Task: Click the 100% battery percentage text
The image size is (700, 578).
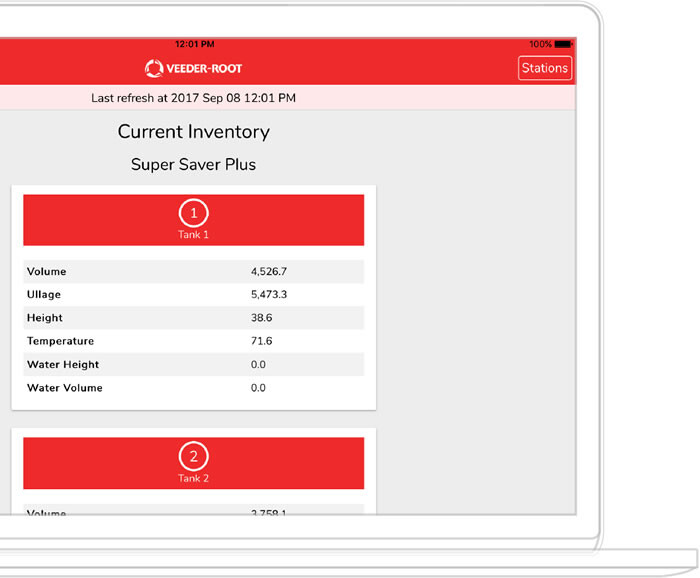Action: point(541,44)
